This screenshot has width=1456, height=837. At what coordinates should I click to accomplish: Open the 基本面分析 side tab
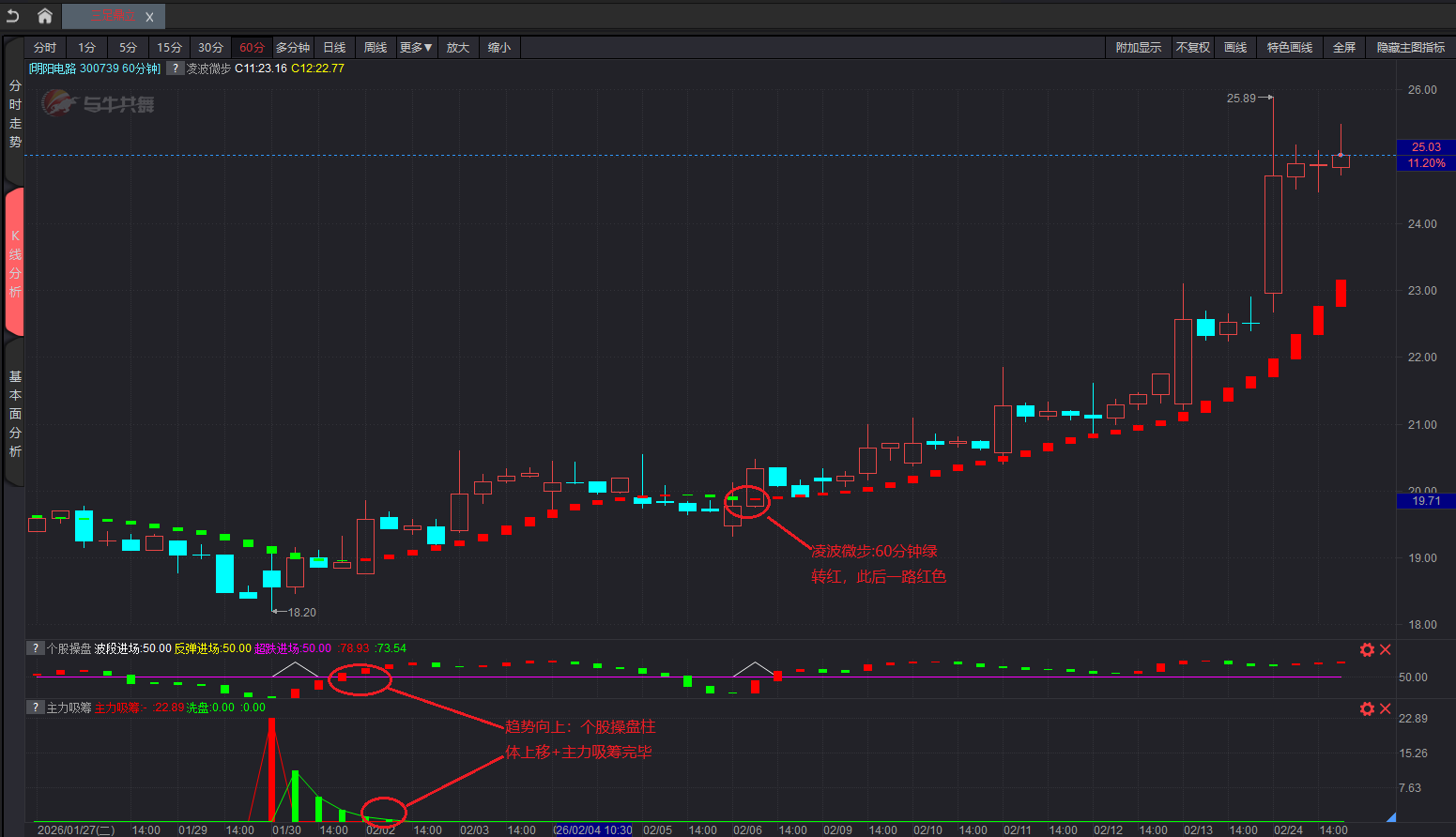(15, 414)
